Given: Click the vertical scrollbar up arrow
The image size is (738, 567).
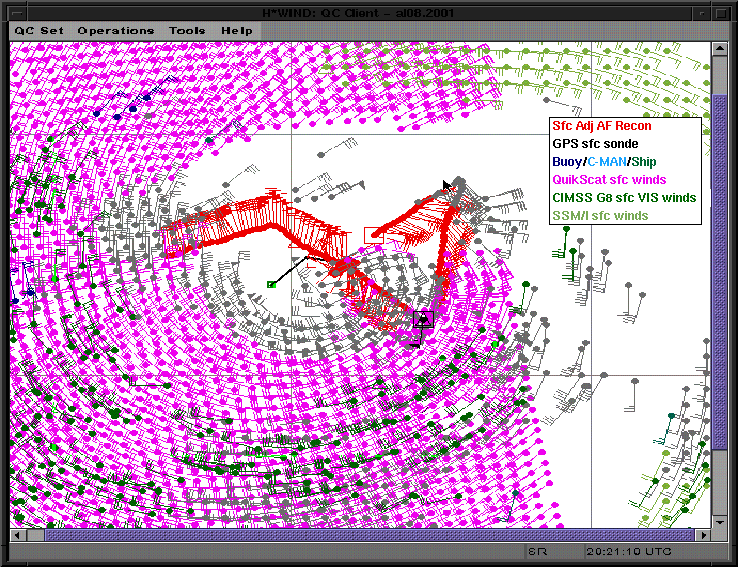Looking at the screenshot, I should [719, 49].
